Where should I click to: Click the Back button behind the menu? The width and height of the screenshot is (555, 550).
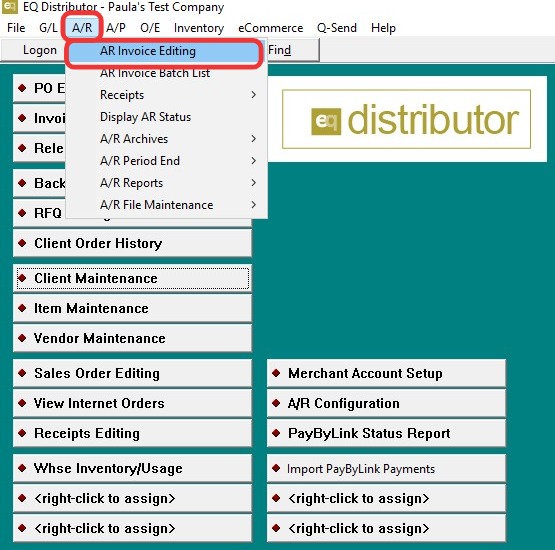coord(39,183)
